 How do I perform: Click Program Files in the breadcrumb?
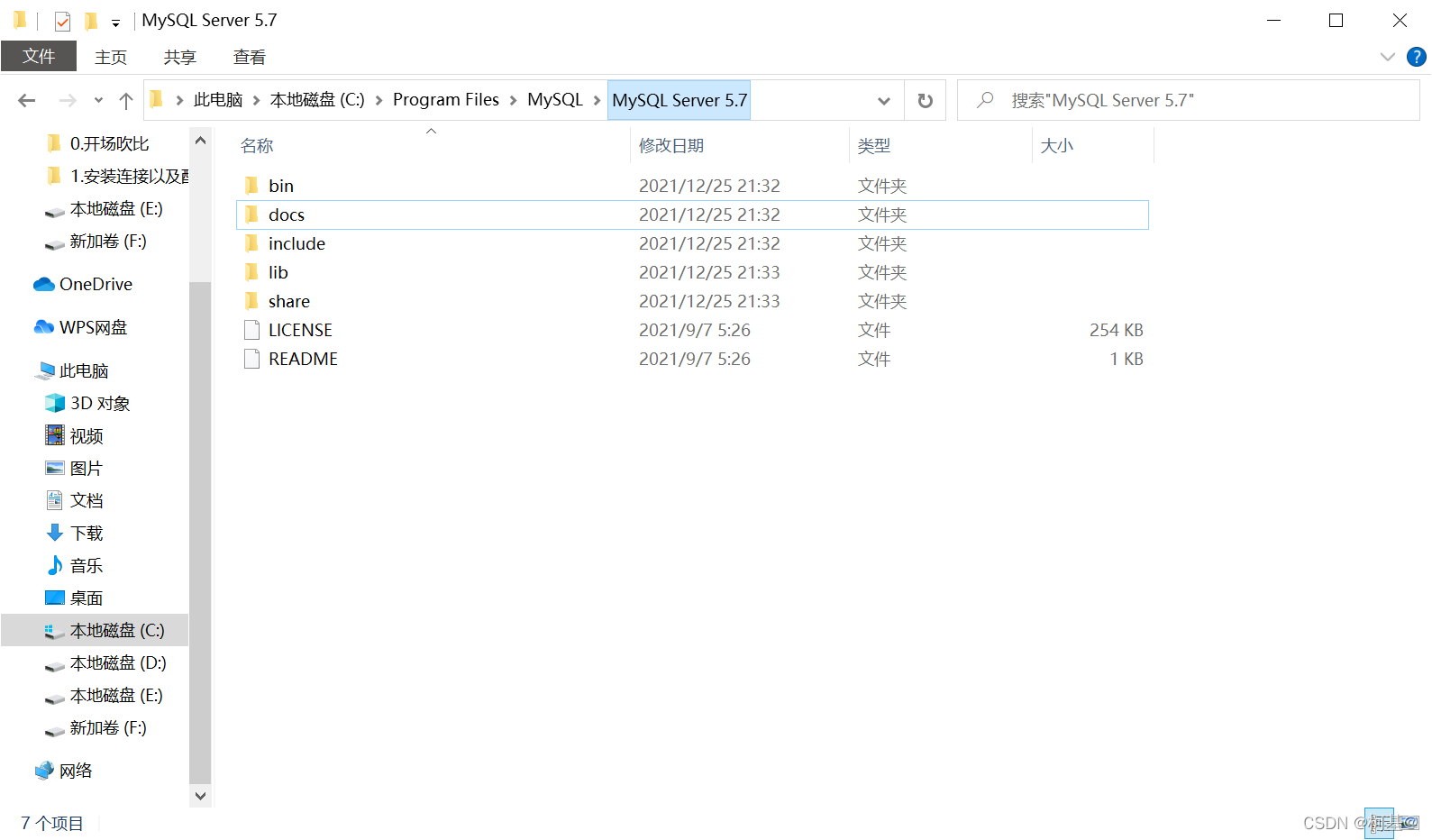click(446, 99)
